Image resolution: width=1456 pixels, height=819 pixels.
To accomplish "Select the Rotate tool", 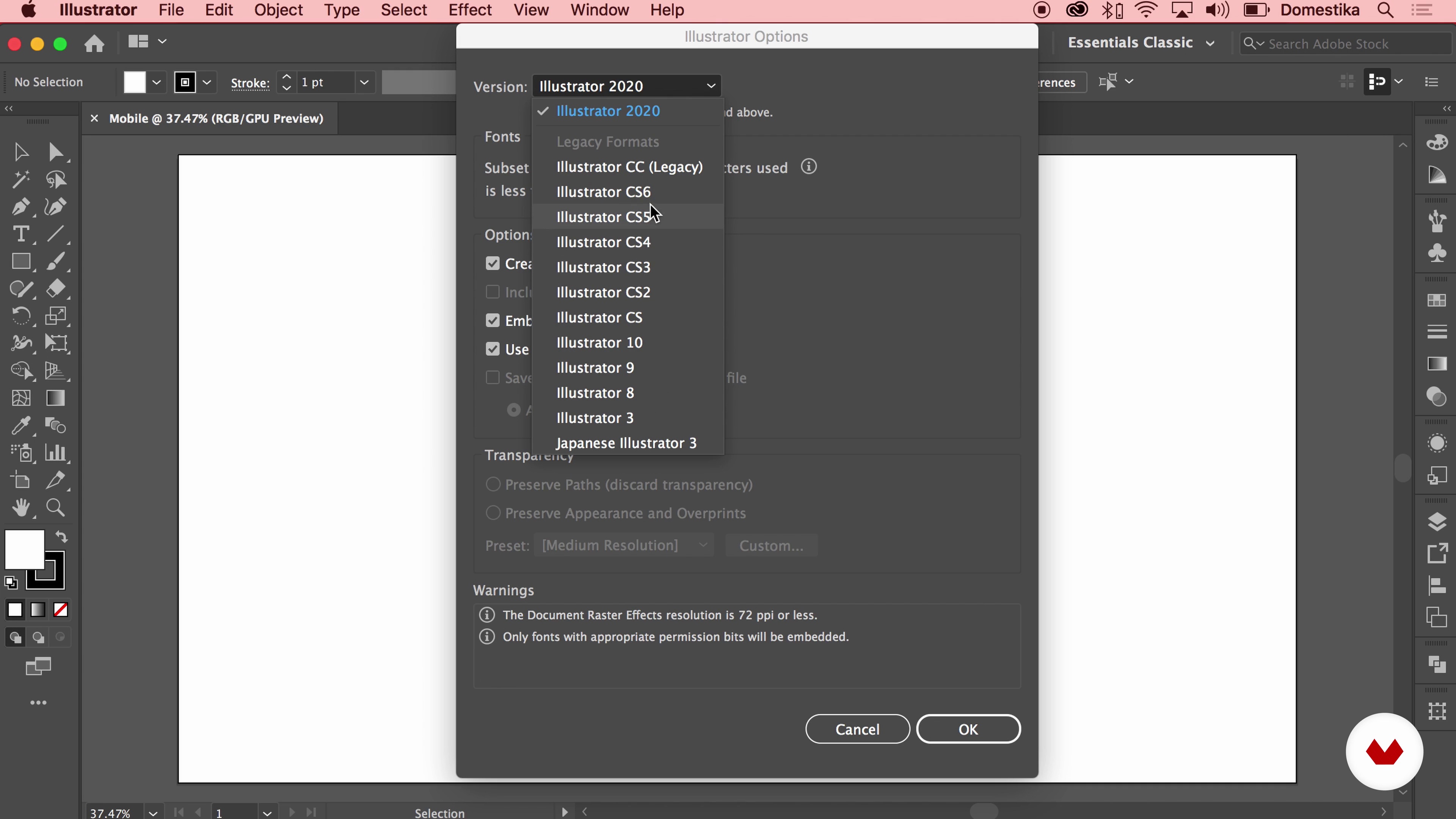I will coord(21,315).
